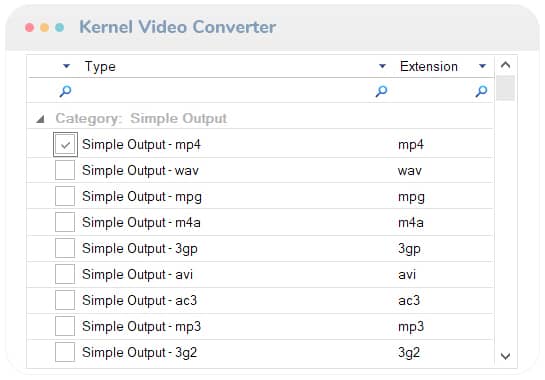Uncheck the Simple Output - mp4 checkbox

click(65, 145)
